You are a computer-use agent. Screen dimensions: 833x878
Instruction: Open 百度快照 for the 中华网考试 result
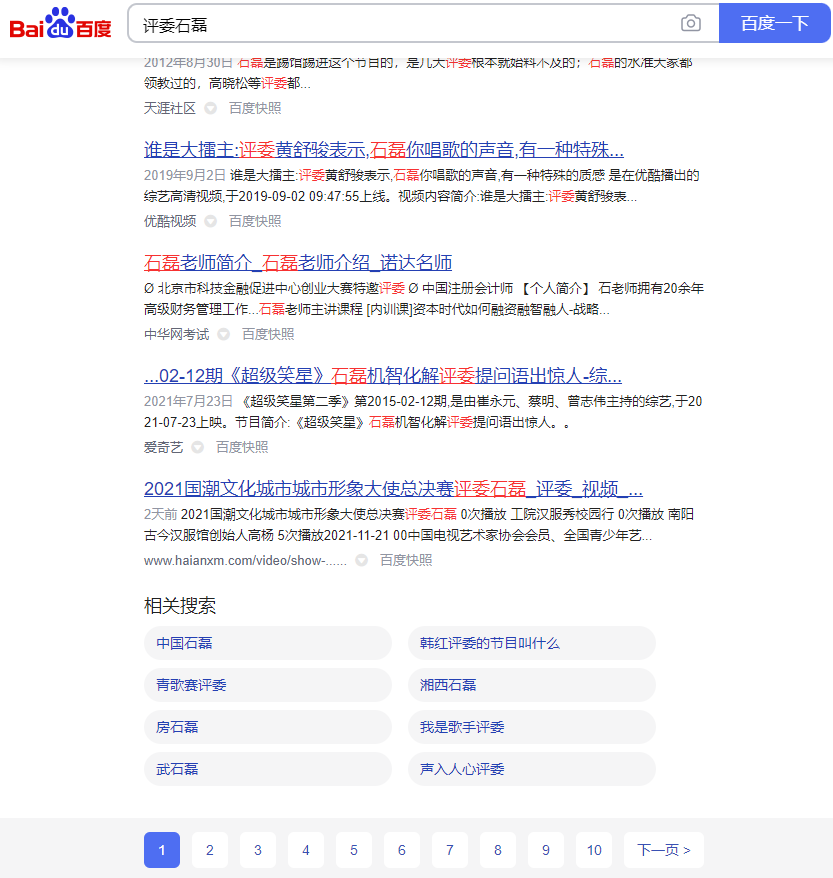click(x=268, y=334)
